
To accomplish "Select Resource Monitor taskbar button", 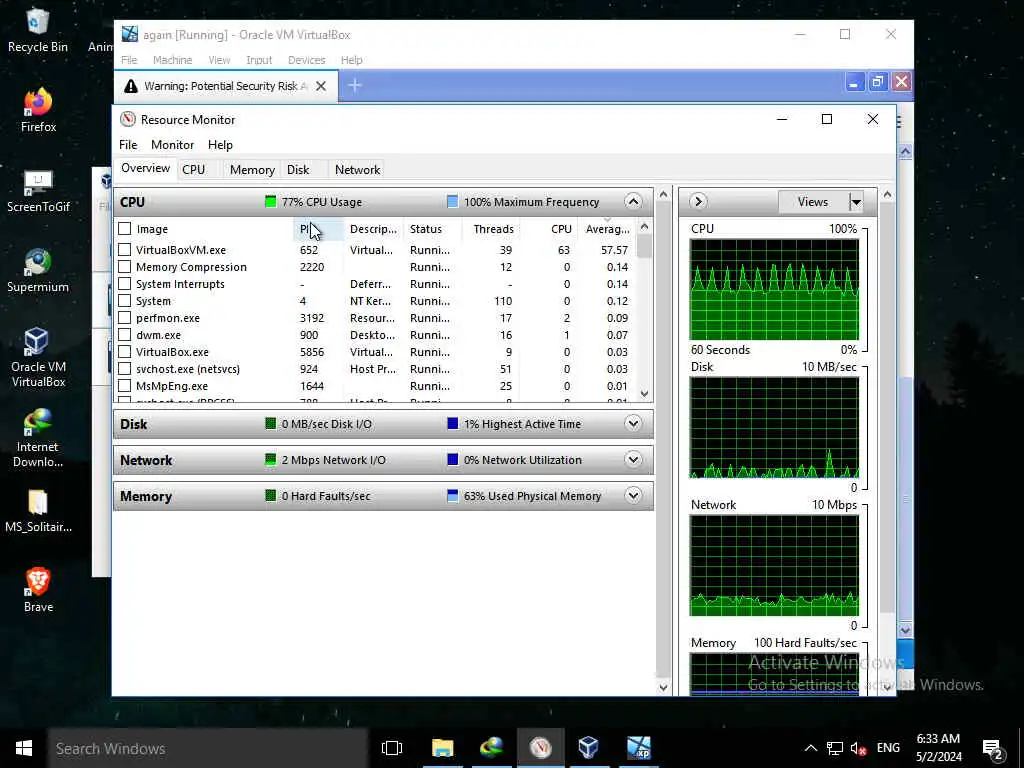I will coord(540,748).
